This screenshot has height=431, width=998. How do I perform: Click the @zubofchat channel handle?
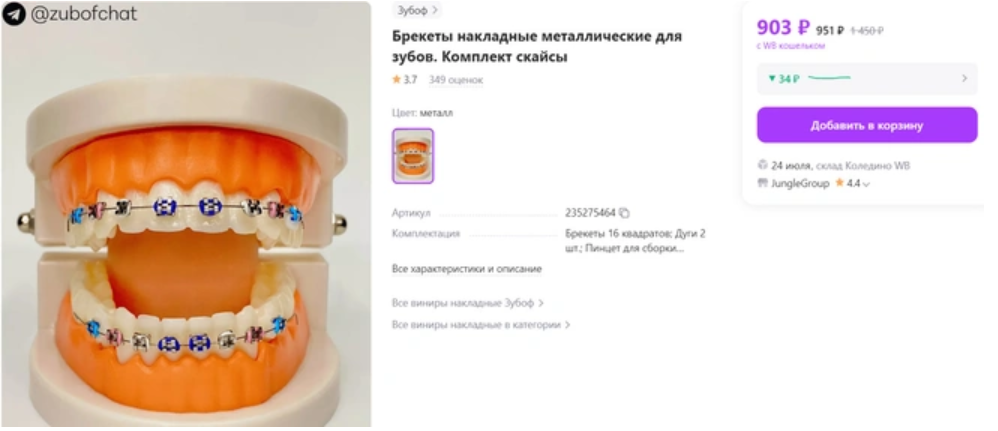coord(83,13)
